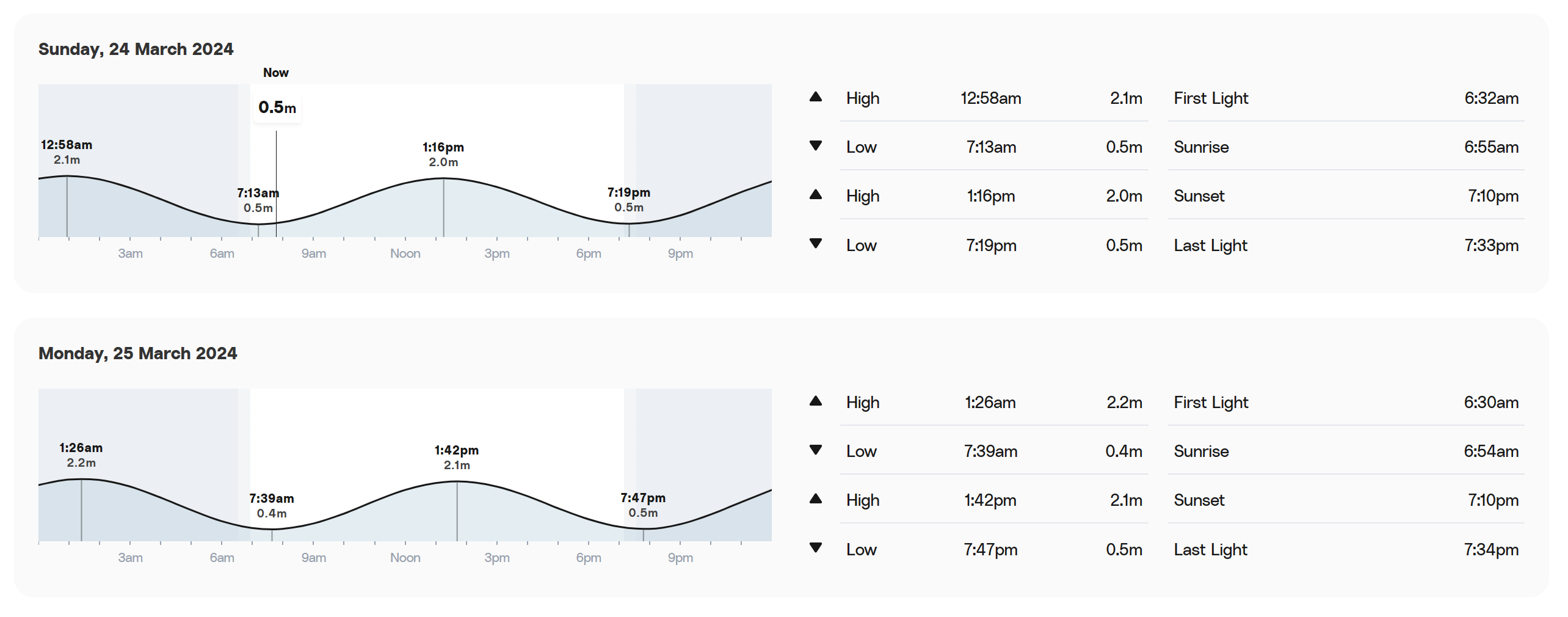Click Monday's 1:26am high tide up-arrow icon

point(815,401)
